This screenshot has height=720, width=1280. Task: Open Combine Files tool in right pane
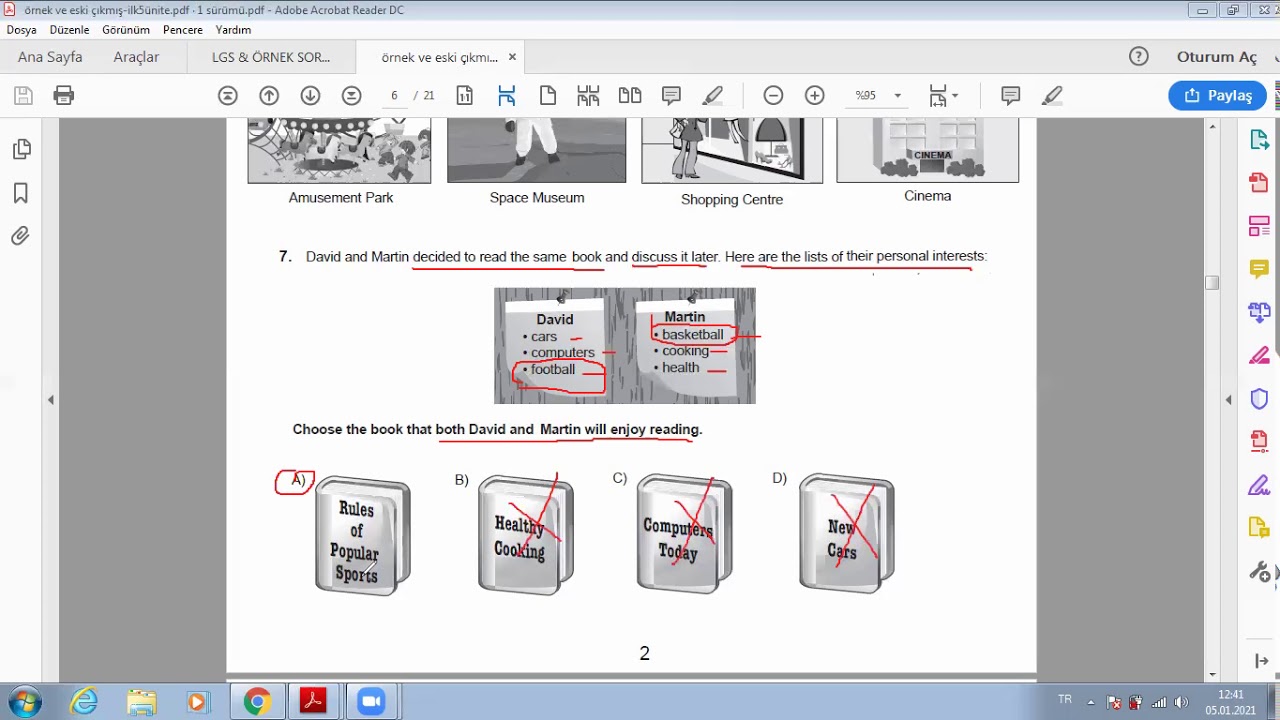coord(1259,312)
